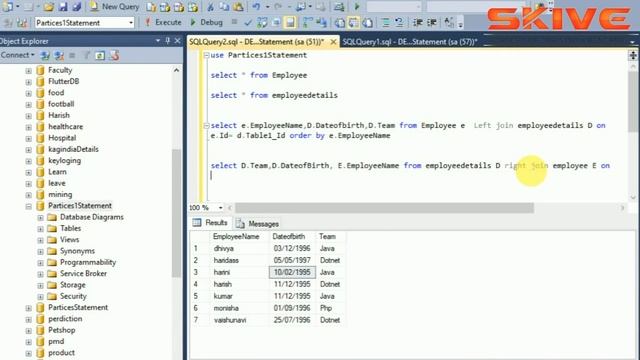This screenshot has width=640, height=360.
Task: Save the current query file
Action: (x=62, y=7)
